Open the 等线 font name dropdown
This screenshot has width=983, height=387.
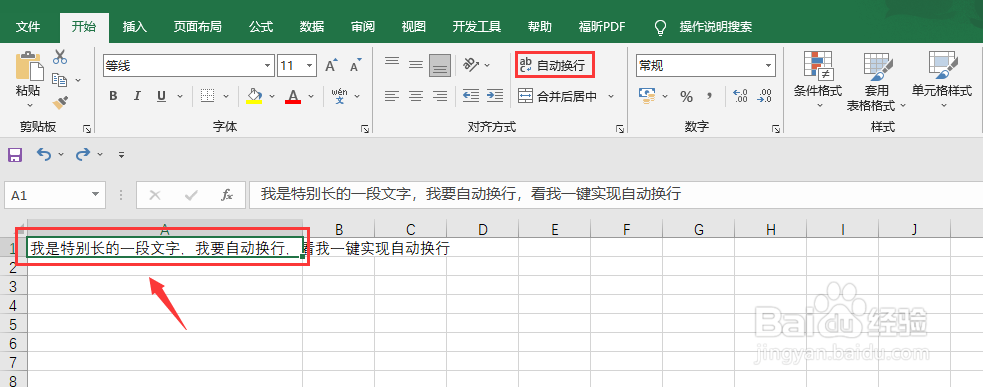268,65
